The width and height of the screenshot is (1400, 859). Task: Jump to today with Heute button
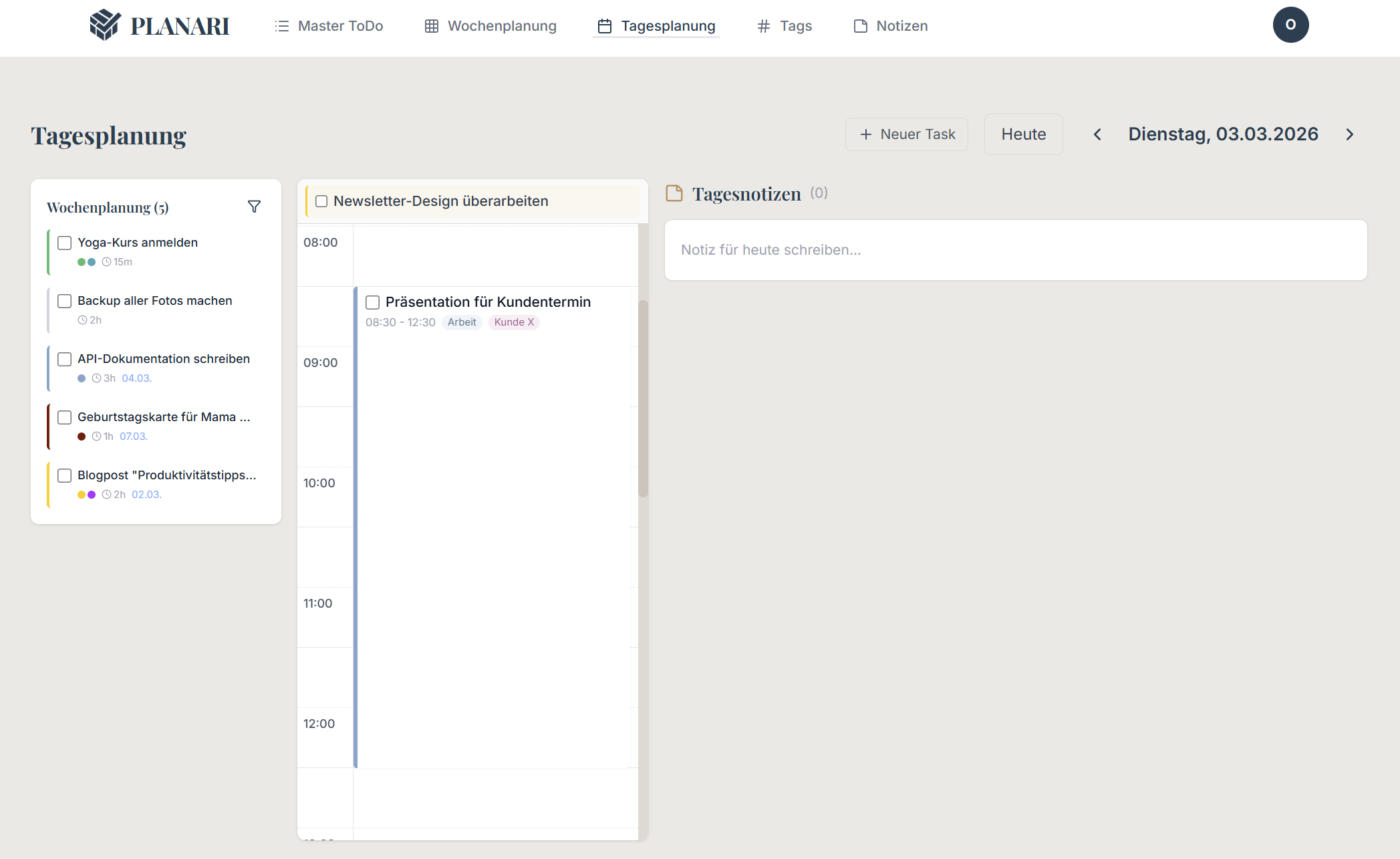click(1023, 134)
